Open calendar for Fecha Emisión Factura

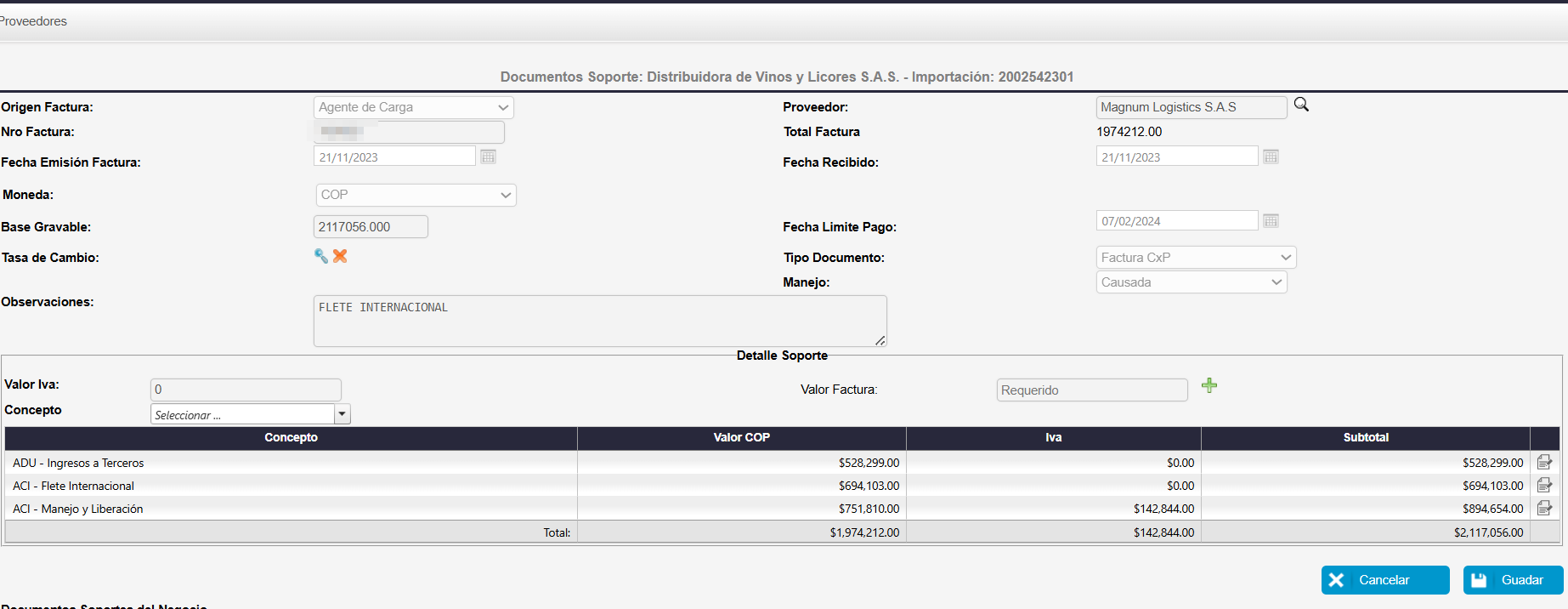488,157
